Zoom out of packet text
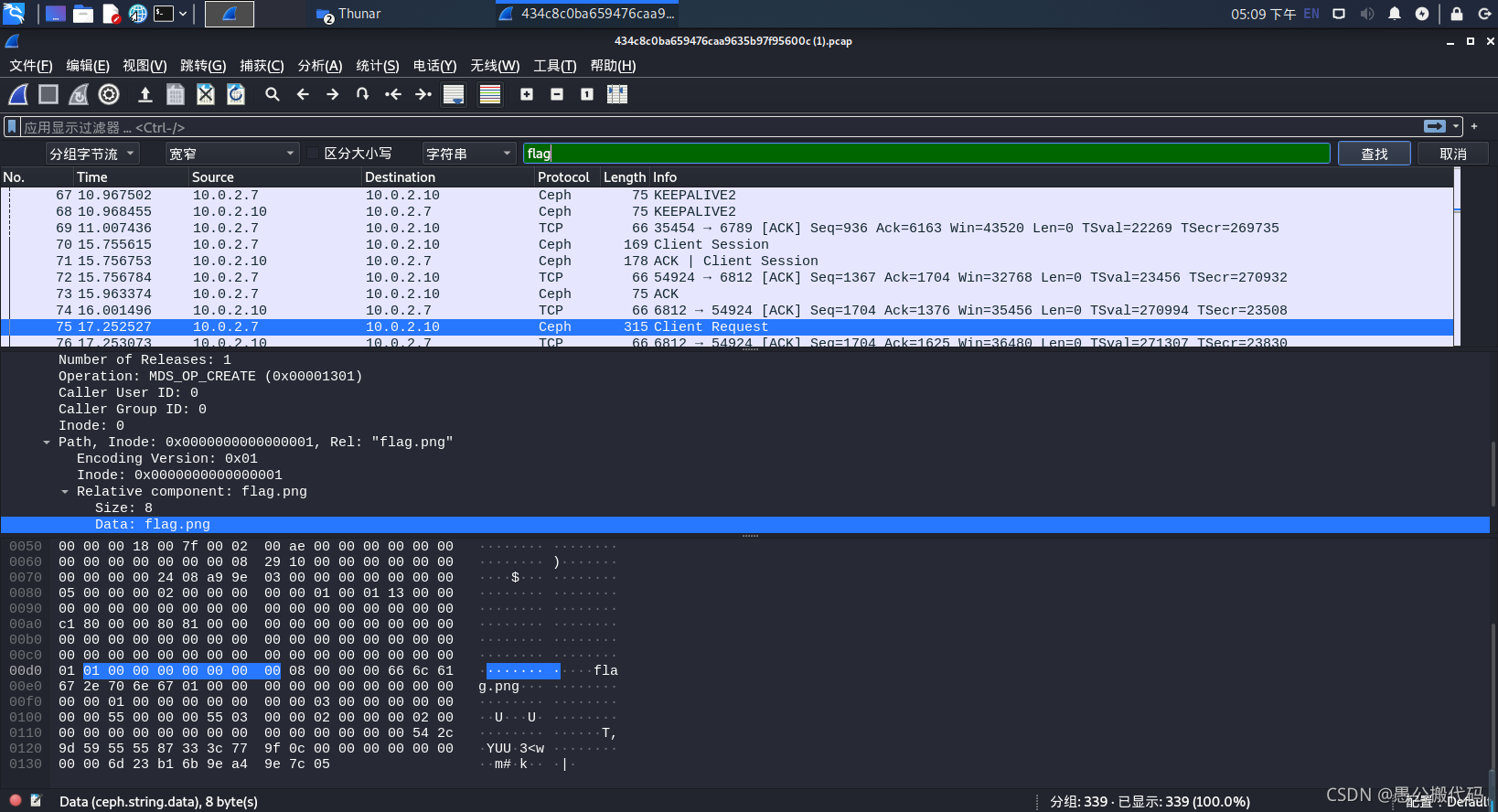1498x812 pixels. point(557,94)
